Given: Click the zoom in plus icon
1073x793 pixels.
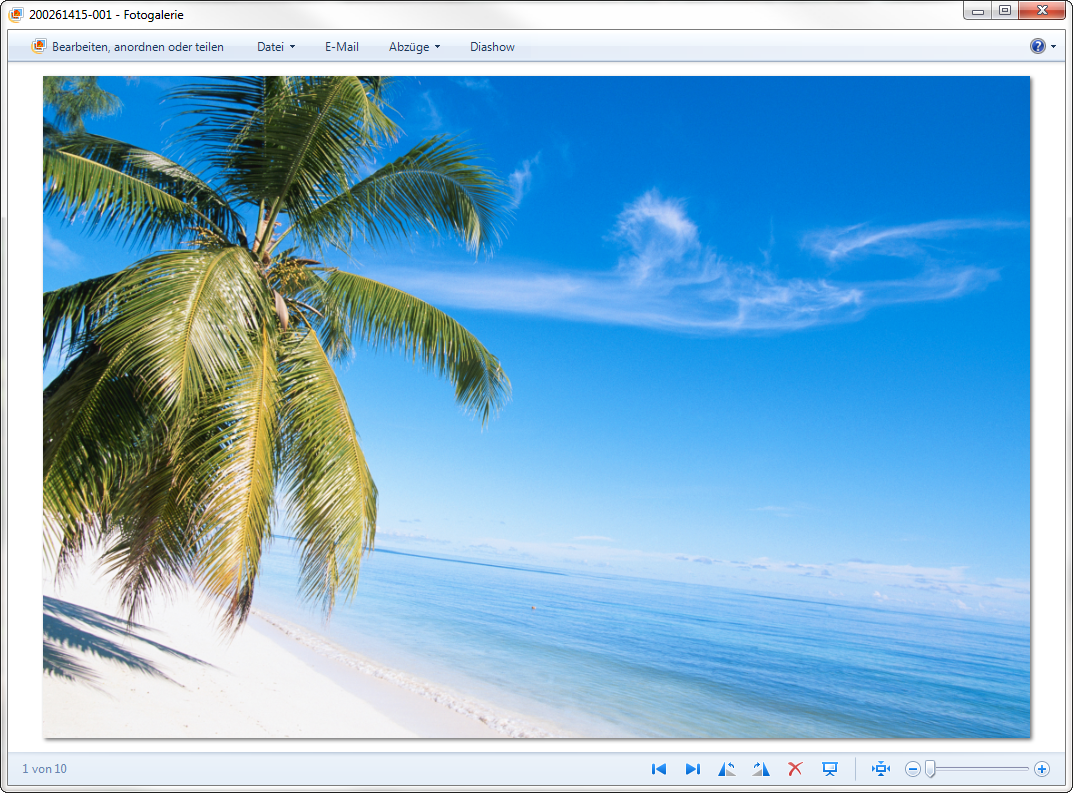Looking at the screenshot, I should click(1042, 769).
